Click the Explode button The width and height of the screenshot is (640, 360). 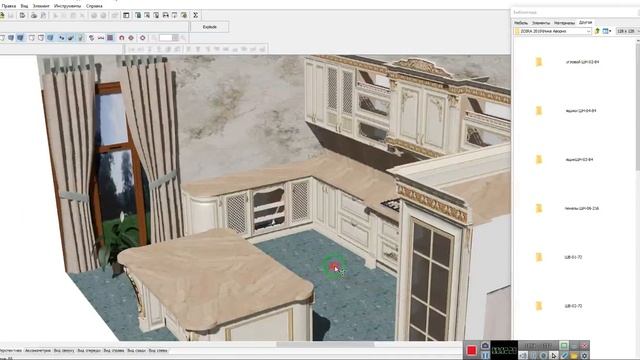(209, 27)
